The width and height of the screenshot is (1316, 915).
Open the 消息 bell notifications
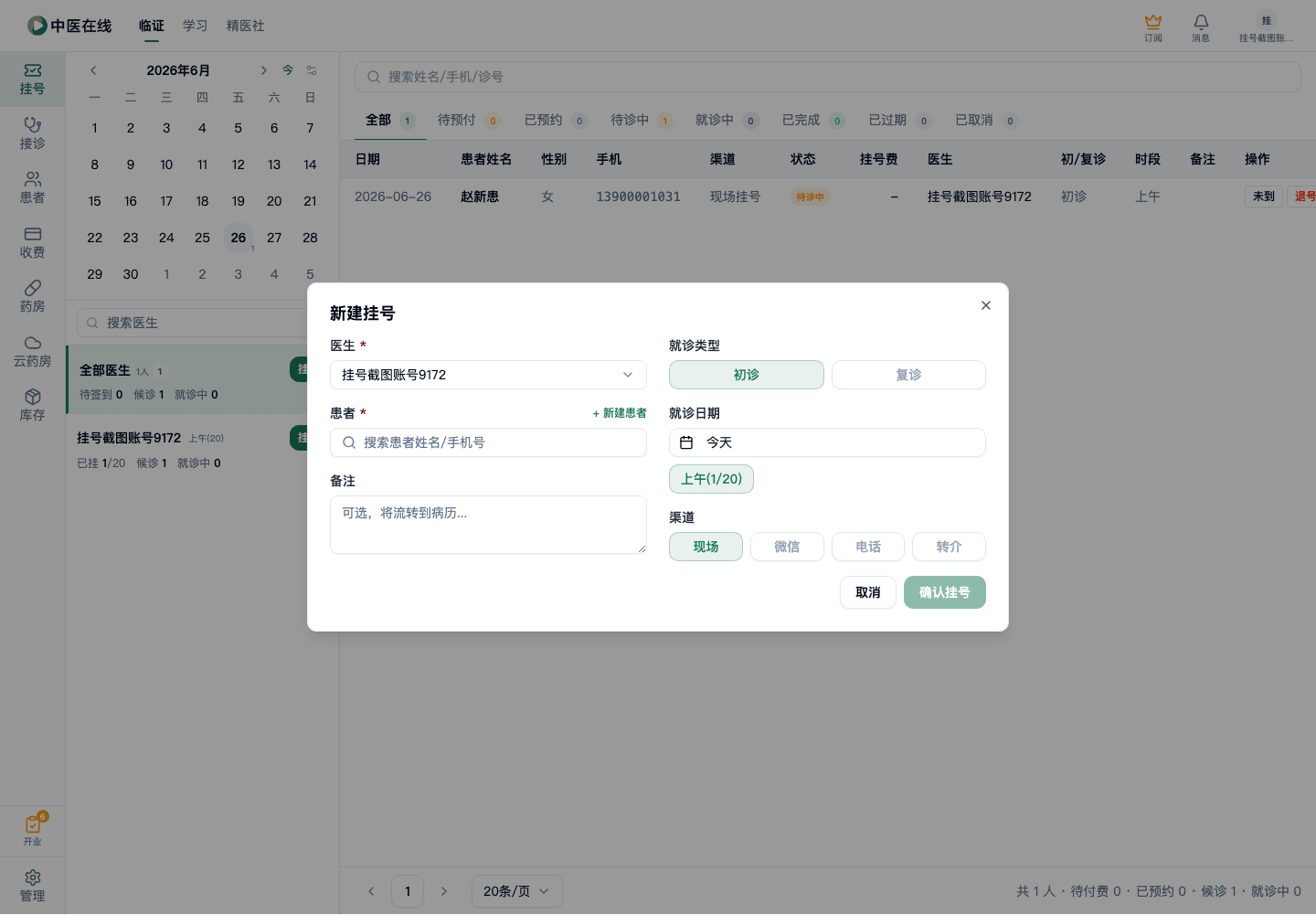click(x=1201, y=27)
